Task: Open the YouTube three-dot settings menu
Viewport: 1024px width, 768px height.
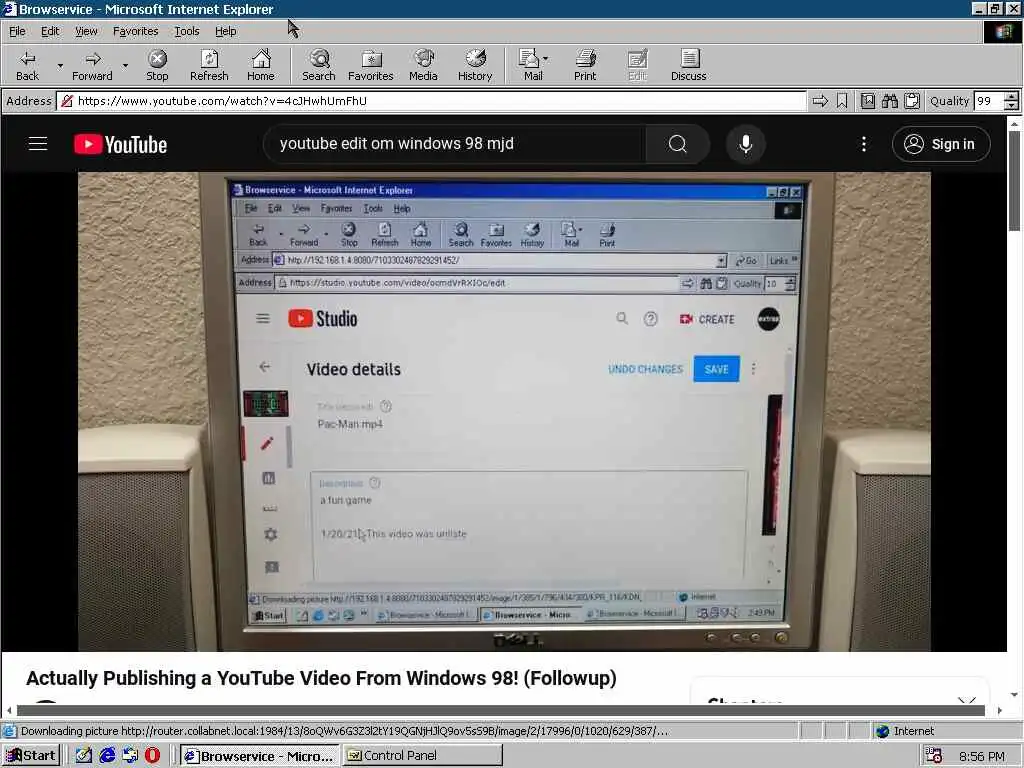Action: point(864,144)
